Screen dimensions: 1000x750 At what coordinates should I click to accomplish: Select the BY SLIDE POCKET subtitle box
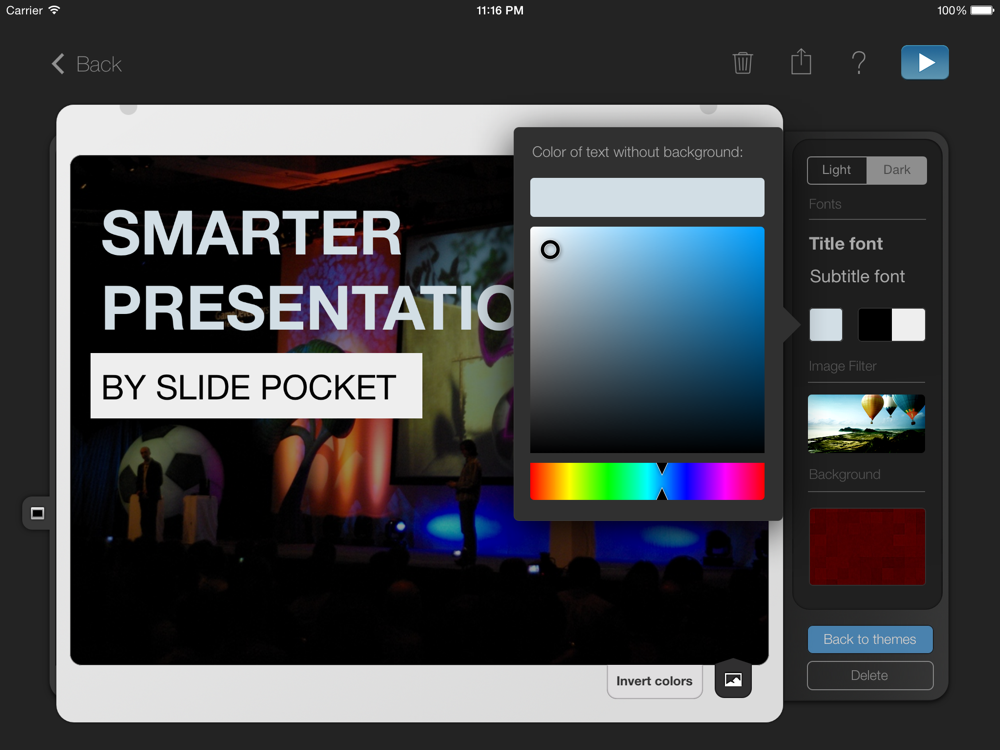[256, 386]
